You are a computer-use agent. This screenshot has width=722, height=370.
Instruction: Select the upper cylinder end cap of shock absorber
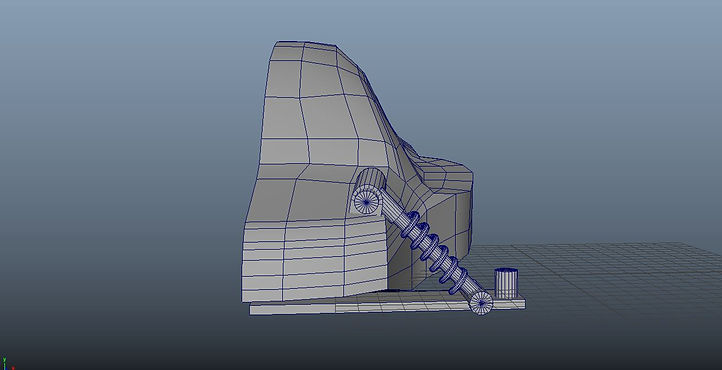(x=366, y=202)
